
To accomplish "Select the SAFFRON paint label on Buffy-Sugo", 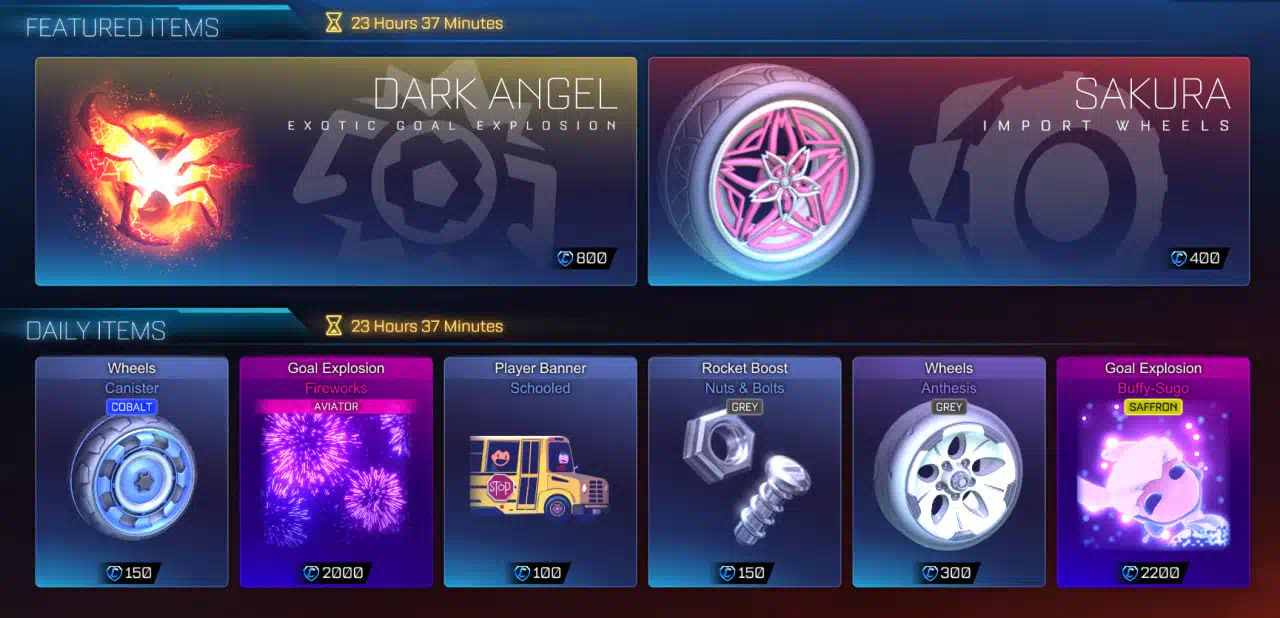I will click(x=1153, y=407).
